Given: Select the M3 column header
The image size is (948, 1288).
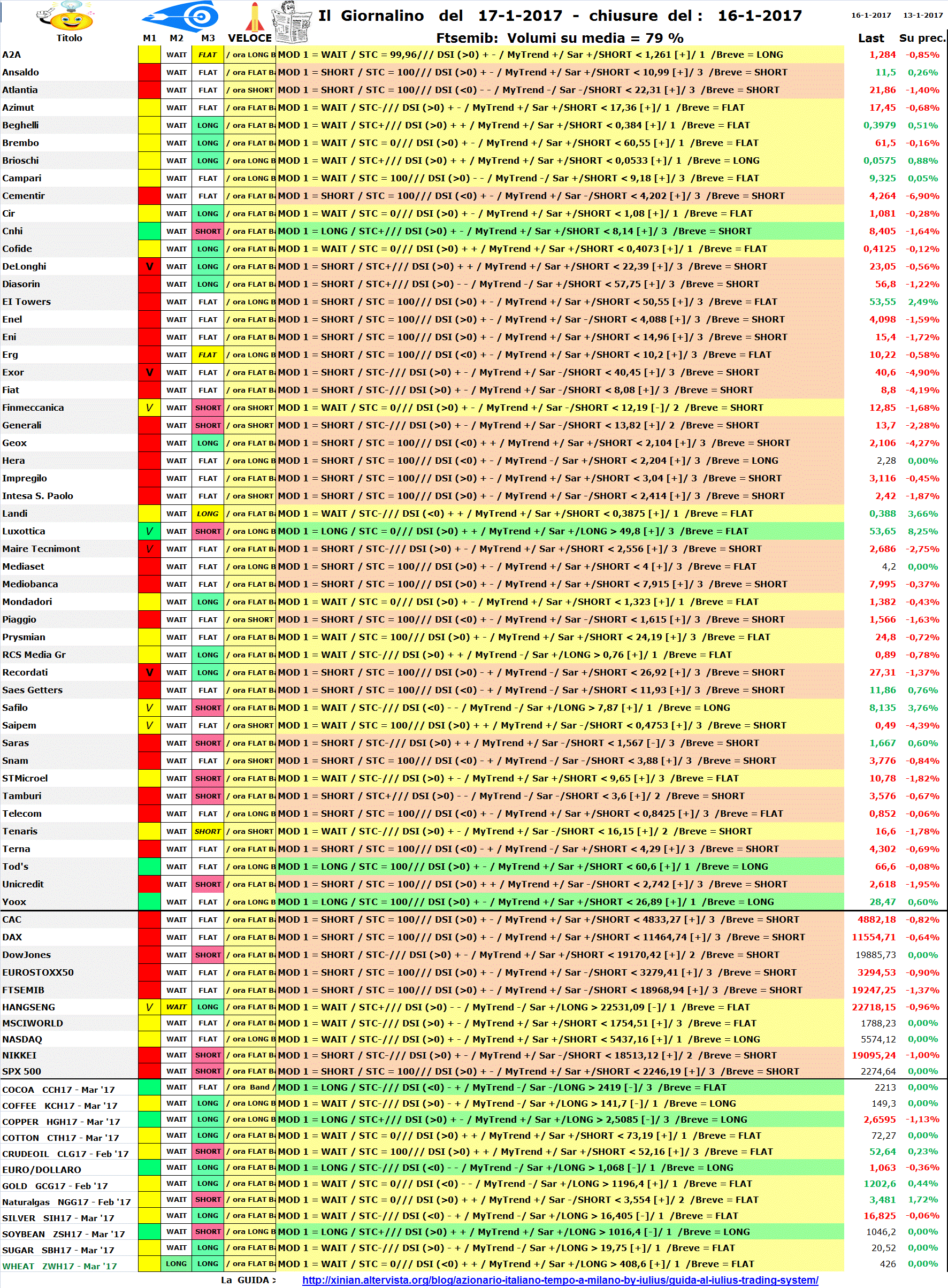Looking at the screenshot, I should [x=208, y=38].
